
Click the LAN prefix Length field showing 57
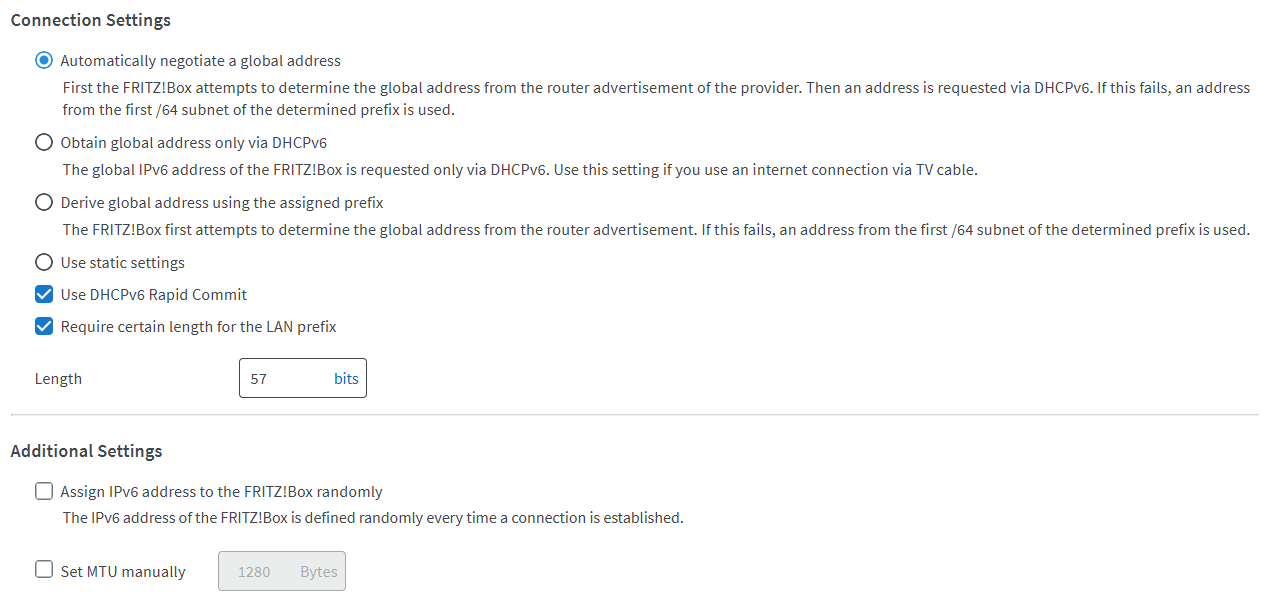click(x=285, y=379)
